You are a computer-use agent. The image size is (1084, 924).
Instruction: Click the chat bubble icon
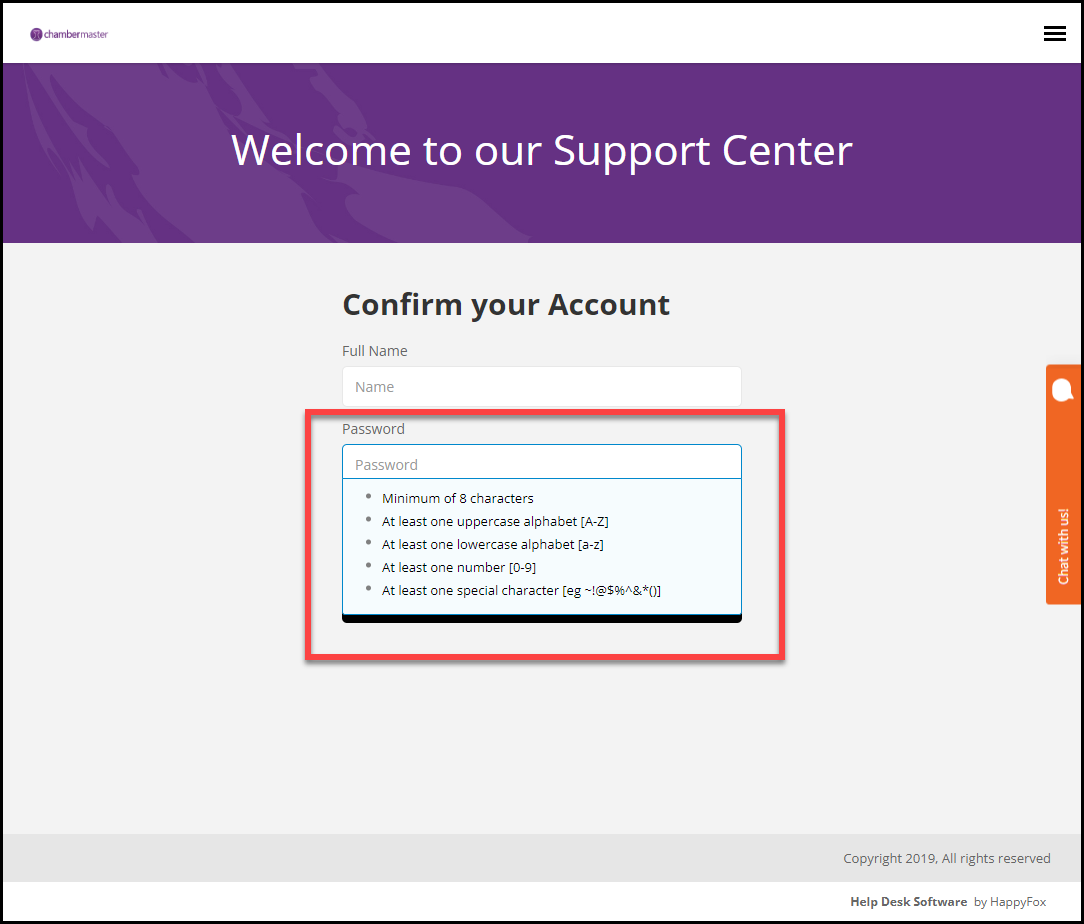point(1063,390)
